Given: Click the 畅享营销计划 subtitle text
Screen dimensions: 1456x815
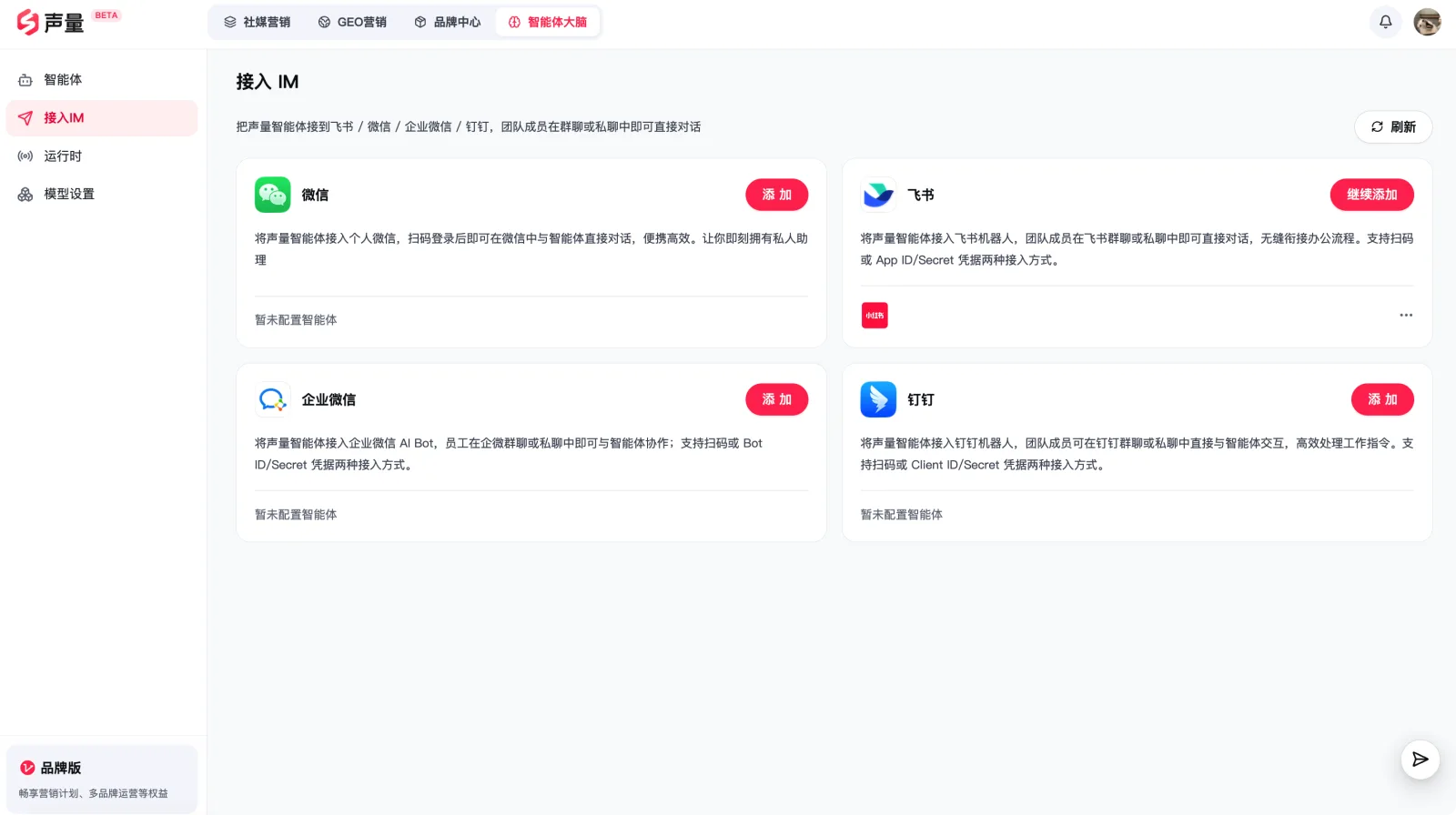Looking at the screenshot, I should 94,794.
